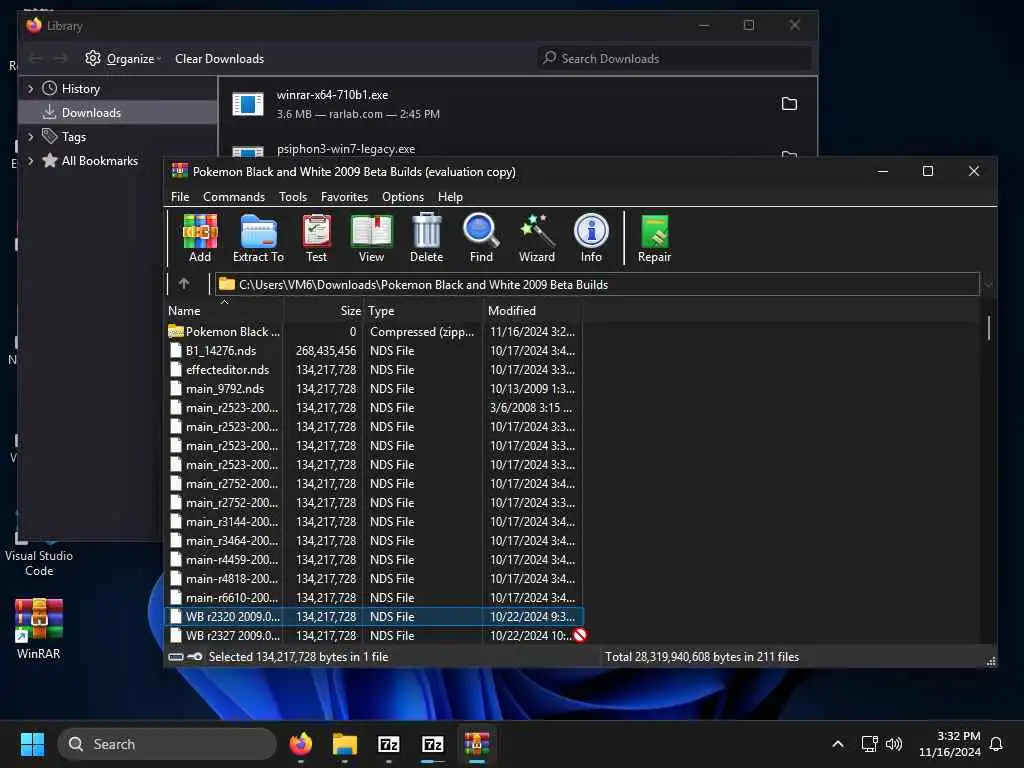Click the Delete trash can icon
The image size is (1024, 768).
(x=426, y=238)
